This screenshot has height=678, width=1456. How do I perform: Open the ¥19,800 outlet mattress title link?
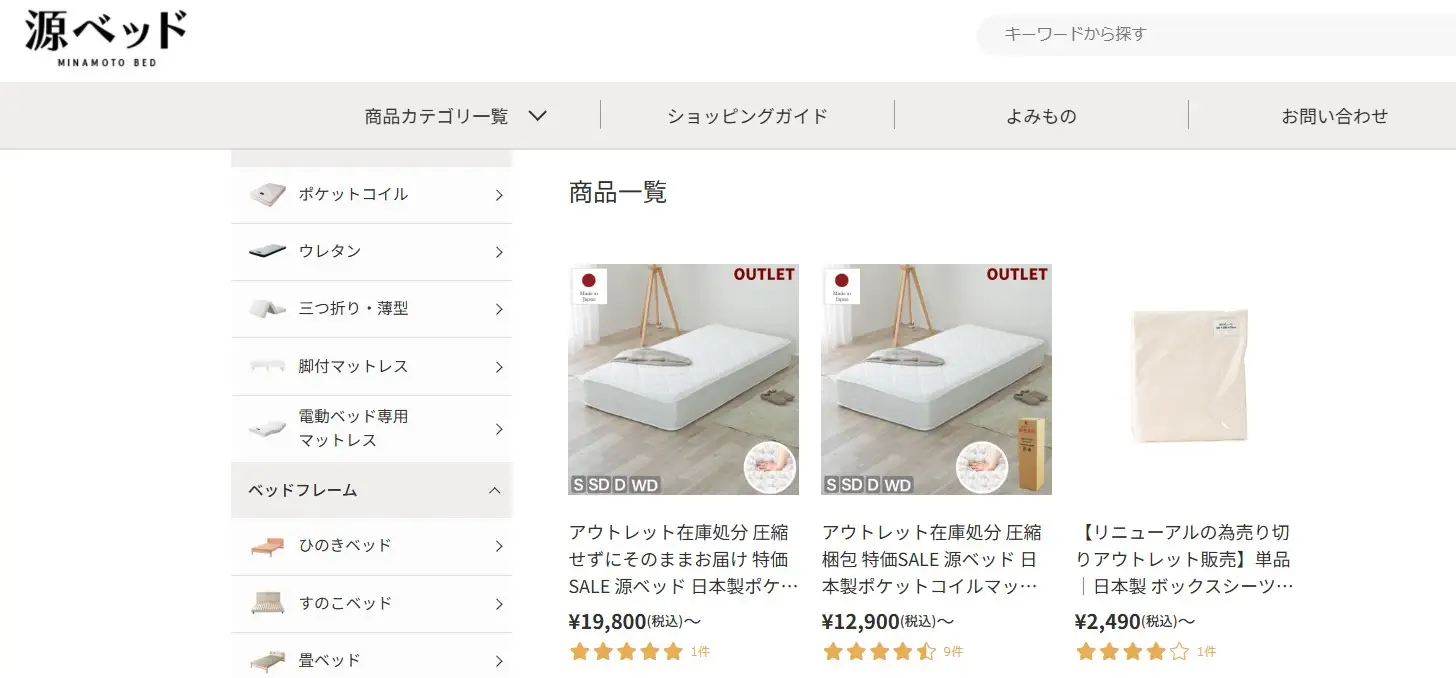click(x=684, y=559)
